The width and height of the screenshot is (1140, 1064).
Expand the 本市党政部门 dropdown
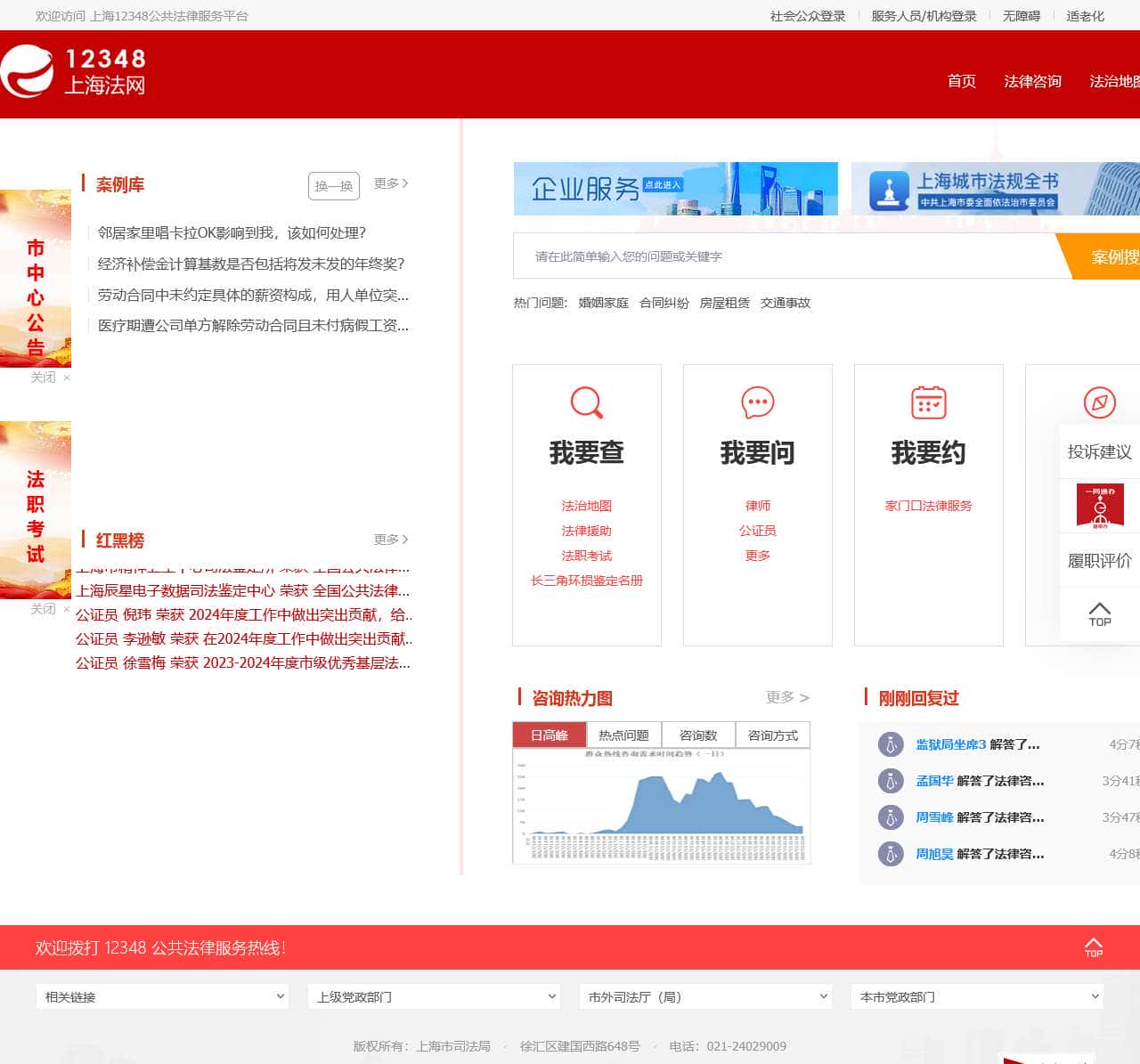pos(977,996)
